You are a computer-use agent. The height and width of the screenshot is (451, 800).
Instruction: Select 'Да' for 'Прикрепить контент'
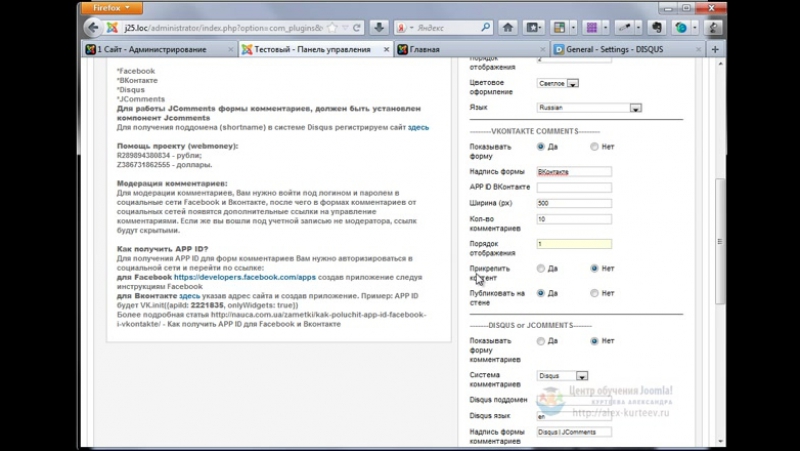[x=541, y=268]
